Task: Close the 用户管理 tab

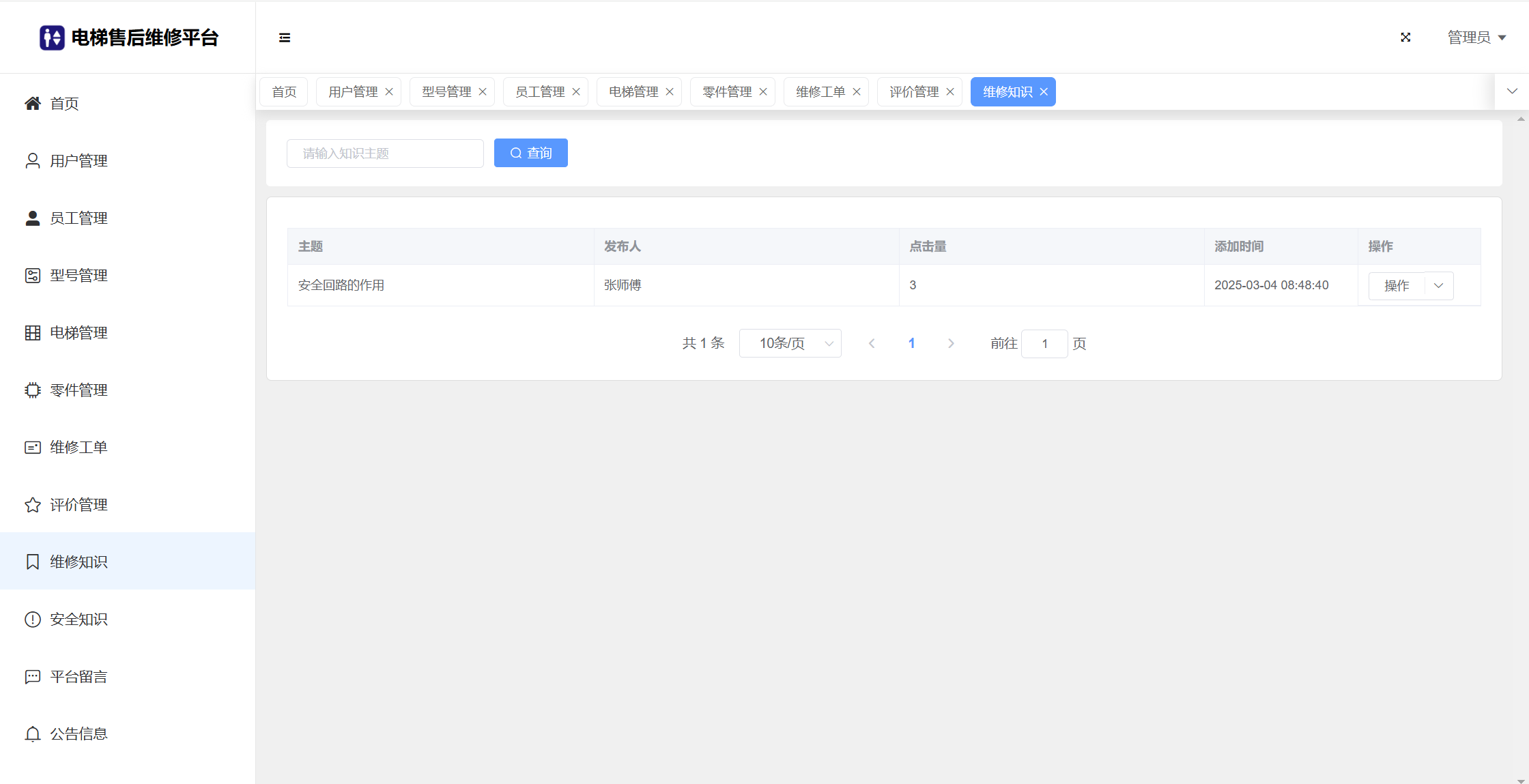Action: 389,92
